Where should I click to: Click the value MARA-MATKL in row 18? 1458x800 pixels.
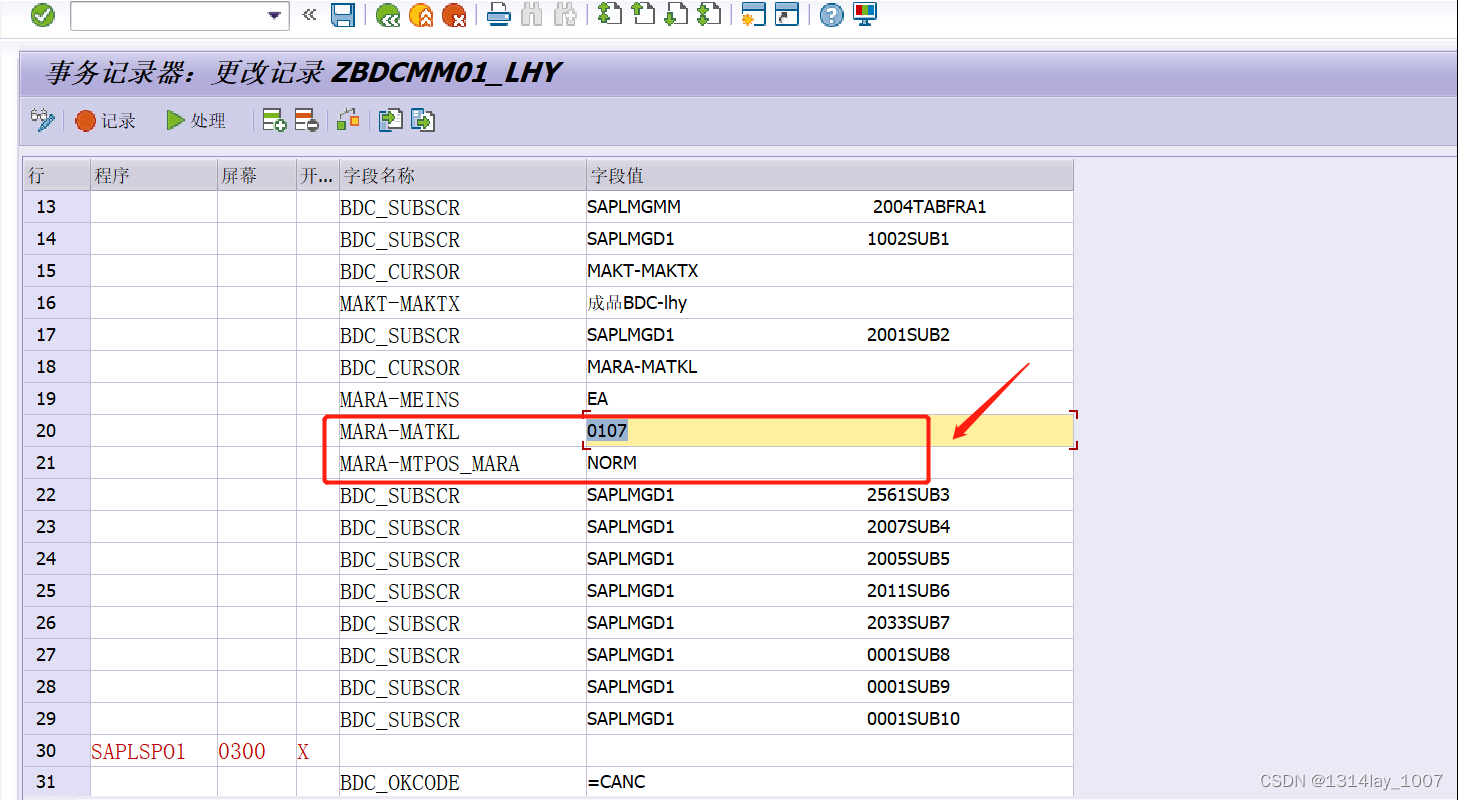pos(642,367)
